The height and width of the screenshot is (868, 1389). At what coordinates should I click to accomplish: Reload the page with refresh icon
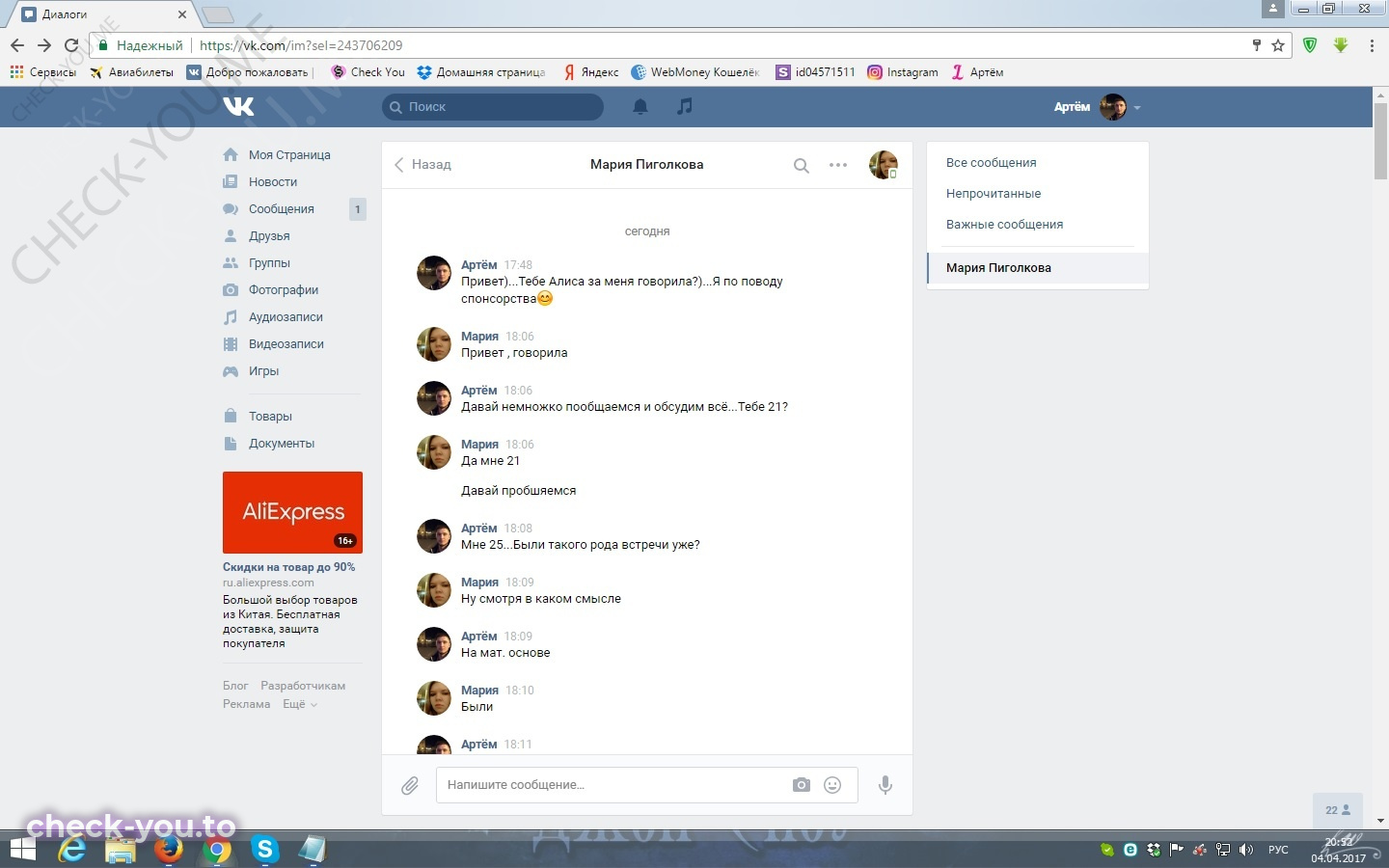[71, 45]
